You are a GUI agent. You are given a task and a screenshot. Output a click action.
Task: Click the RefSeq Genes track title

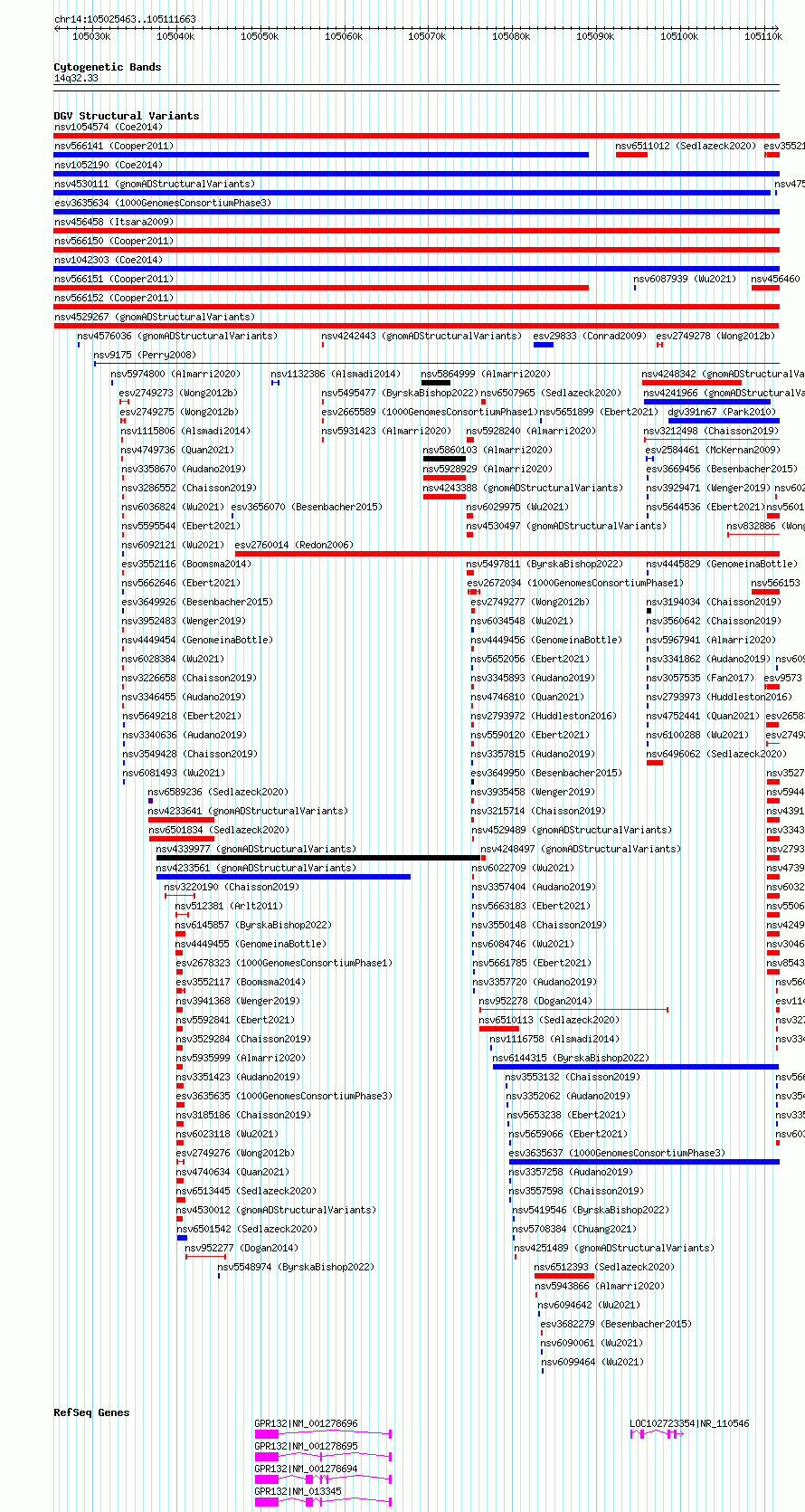(91, 1412)
